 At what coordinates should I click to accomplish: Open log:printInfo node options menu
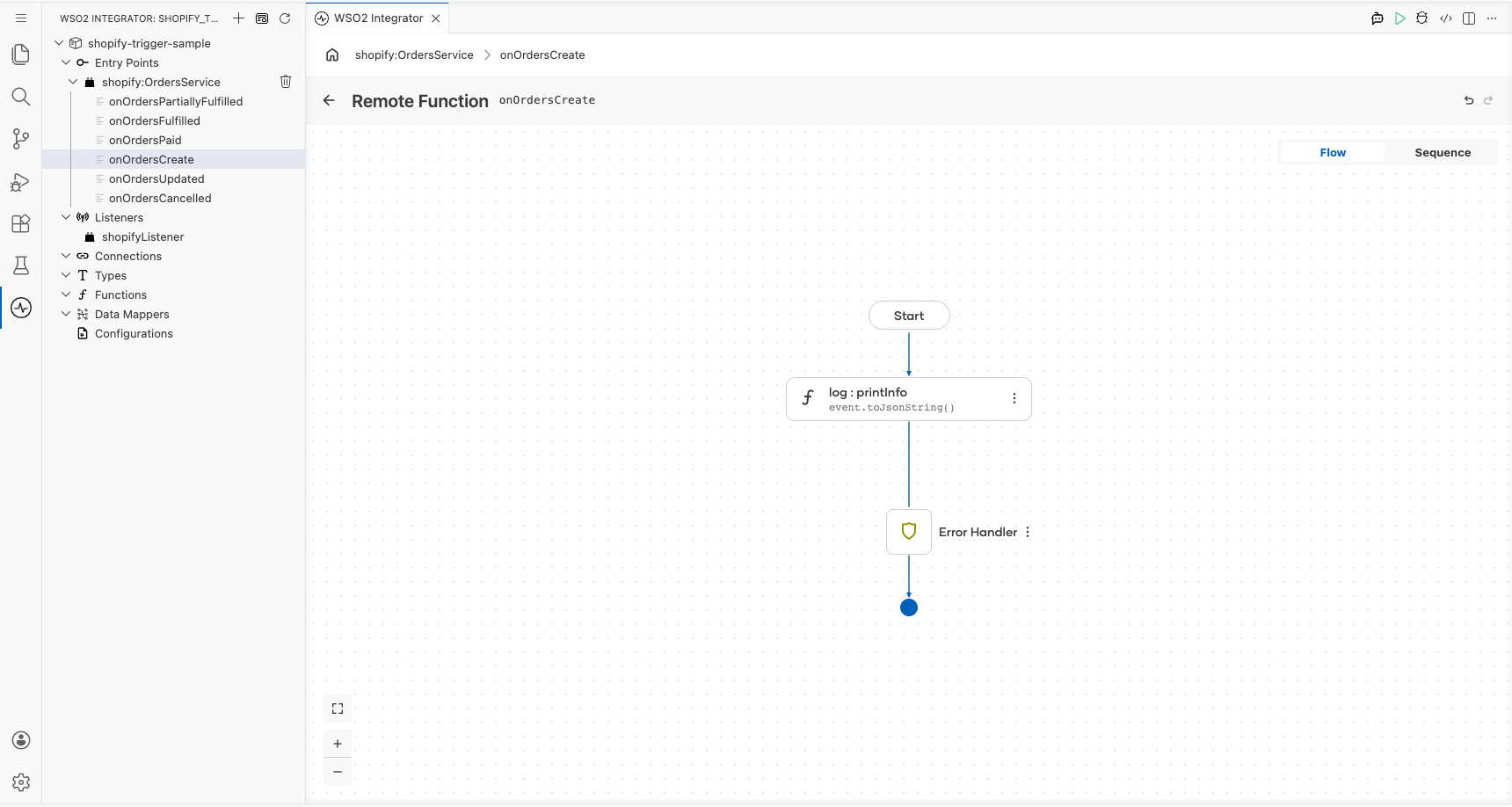1014,398
